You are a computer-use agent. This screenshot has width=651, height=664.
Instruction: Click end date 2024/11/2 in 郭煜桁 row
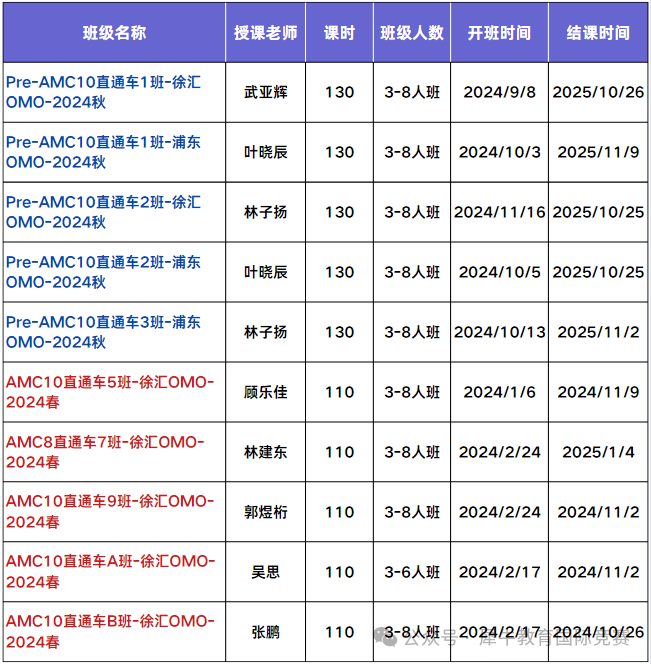(x=598, y=512)
